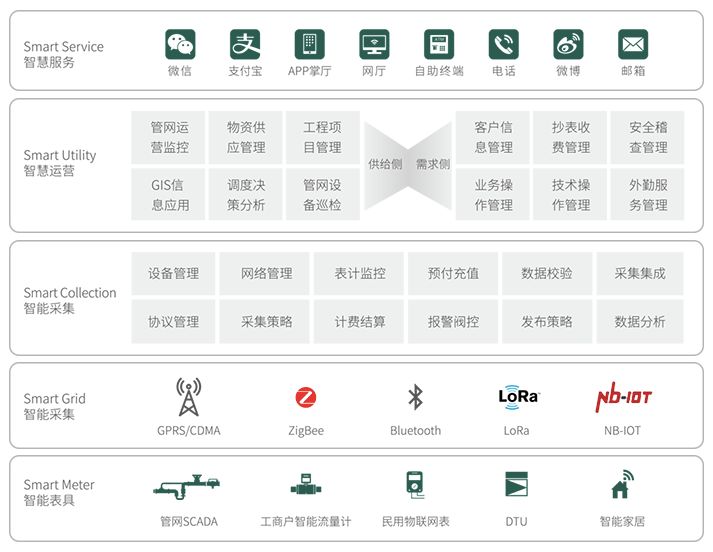Select the red NB-IOT logo
Viewport: 713px width, 552px height.
click(x=623, y=397)
